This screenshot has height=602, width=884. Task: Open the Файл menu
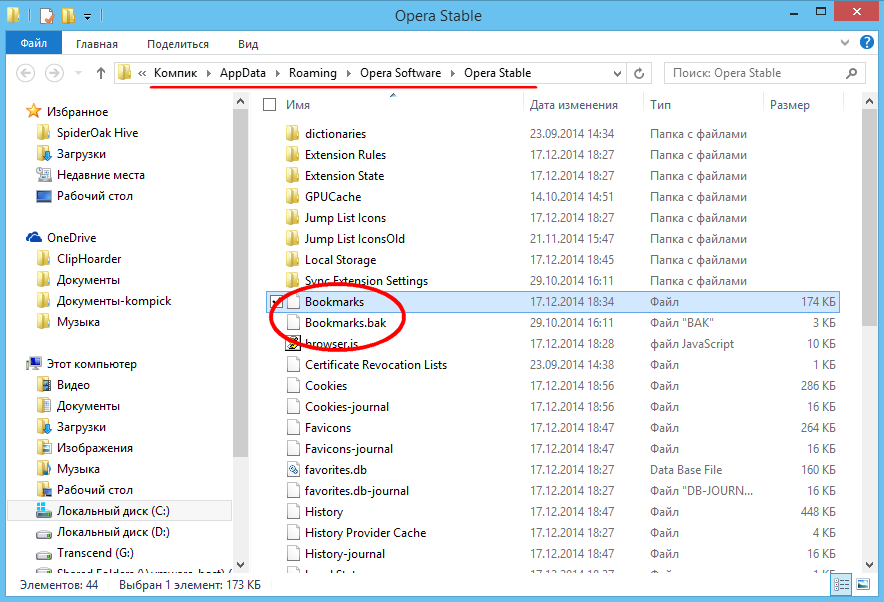pos(34,43)
